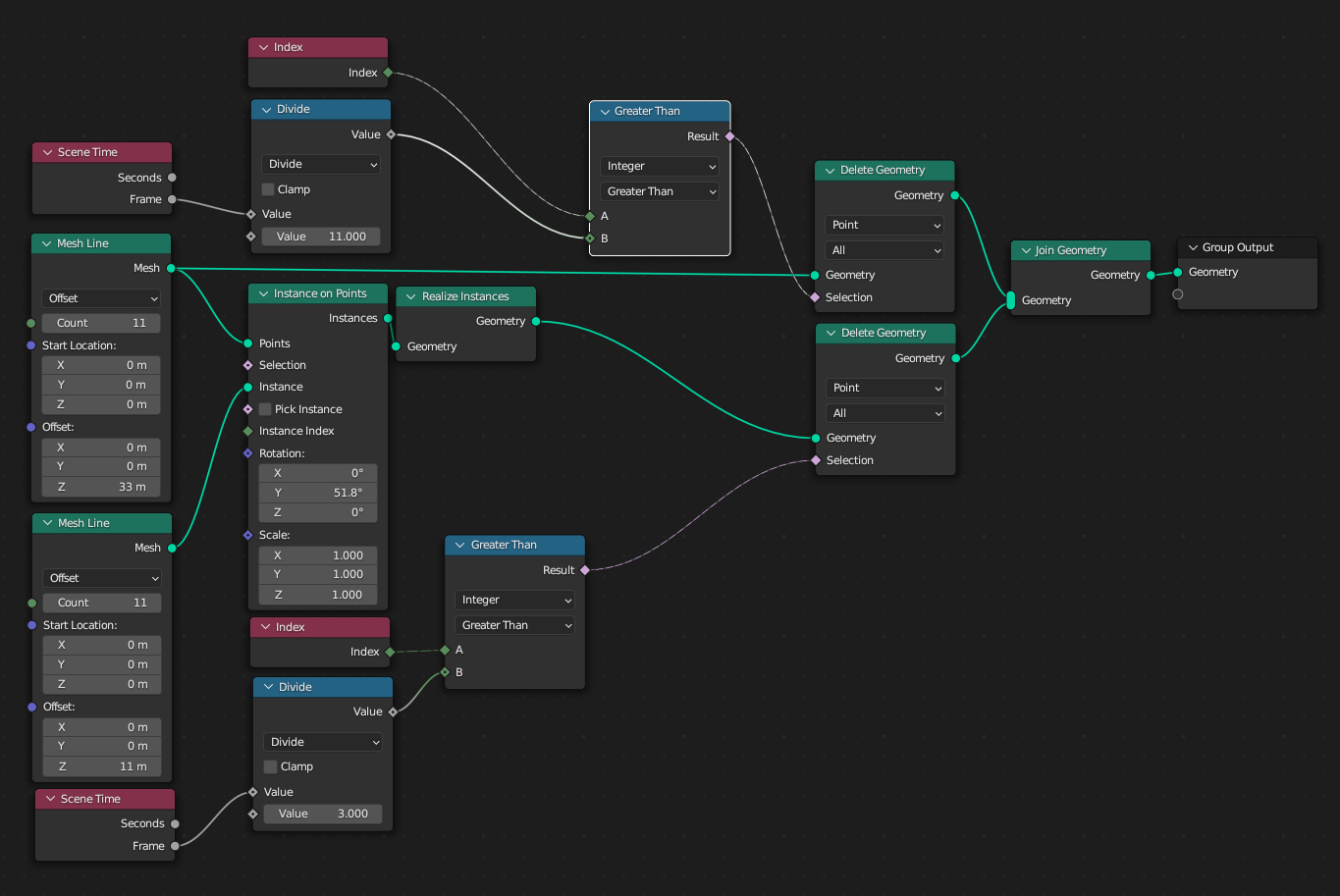Collapse the Join Geometry node
The width and height of the screenshot is (1340, 896).
(x=1025, y=250)
